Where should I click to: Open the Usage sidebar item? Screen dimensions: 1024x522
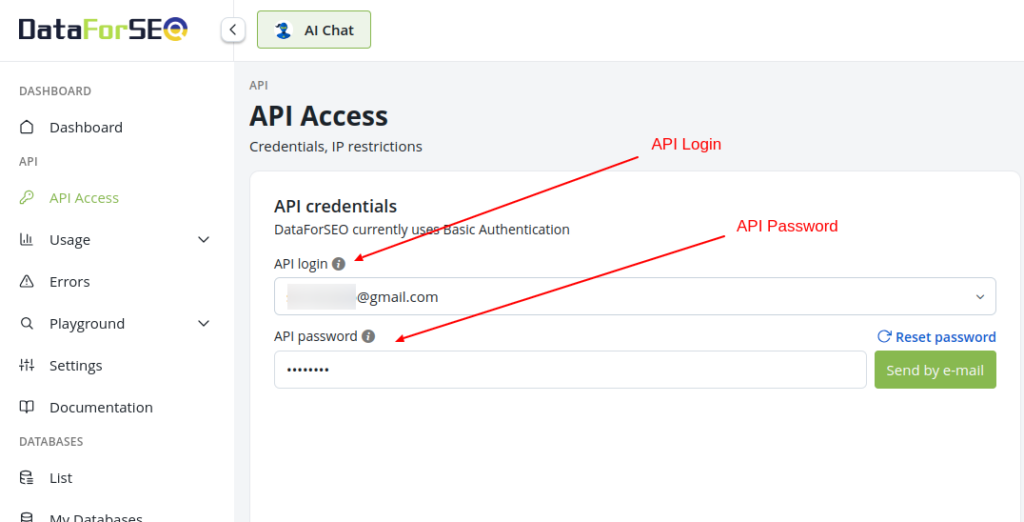point(70,240)
